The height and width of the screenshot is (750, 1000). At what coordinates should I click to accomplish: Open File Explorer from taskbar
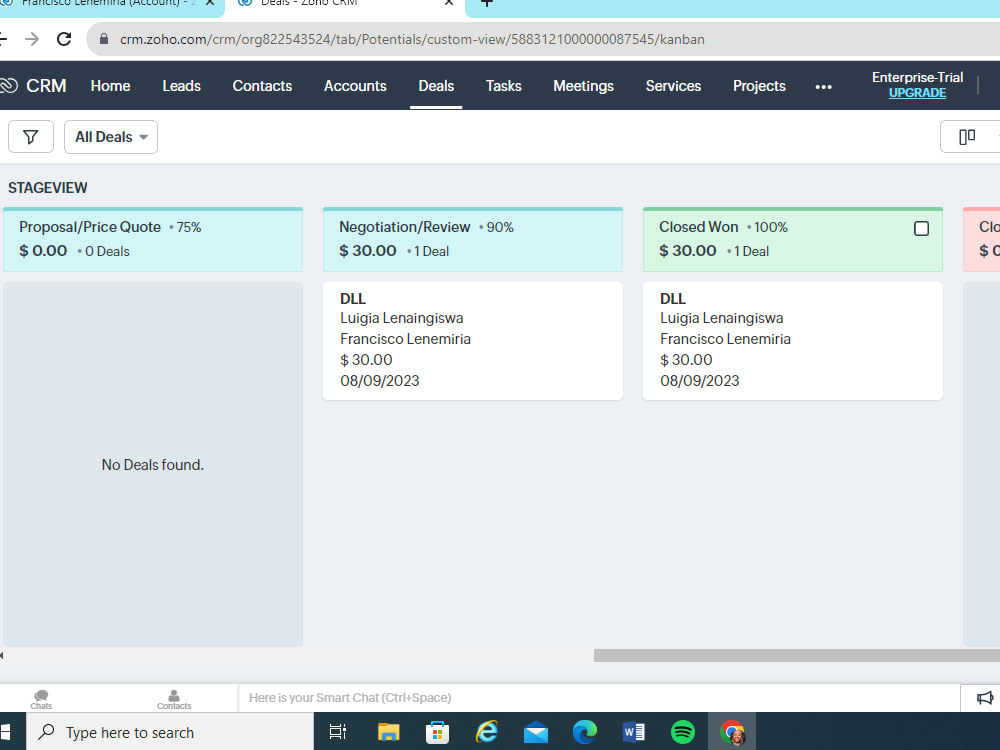click(x=388, y=732)
